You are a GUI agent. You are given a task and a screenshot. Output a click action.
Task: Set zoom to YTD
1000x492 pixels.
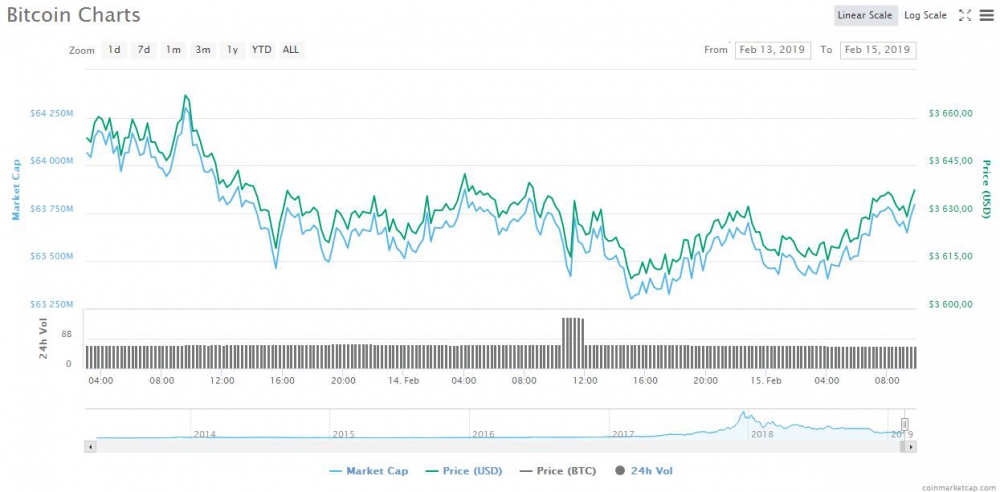click(261, 50)
